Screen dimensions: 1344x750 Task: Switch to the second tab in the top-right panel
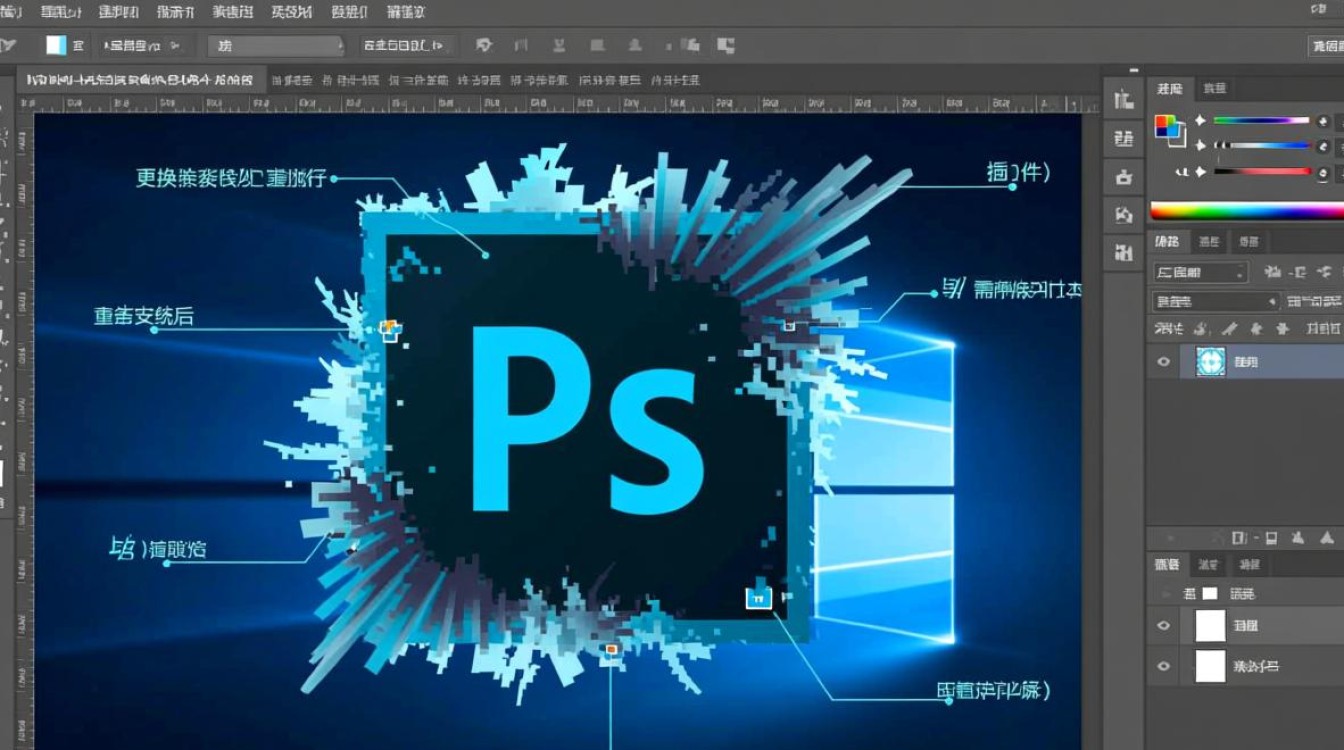tap(1216, 88)
